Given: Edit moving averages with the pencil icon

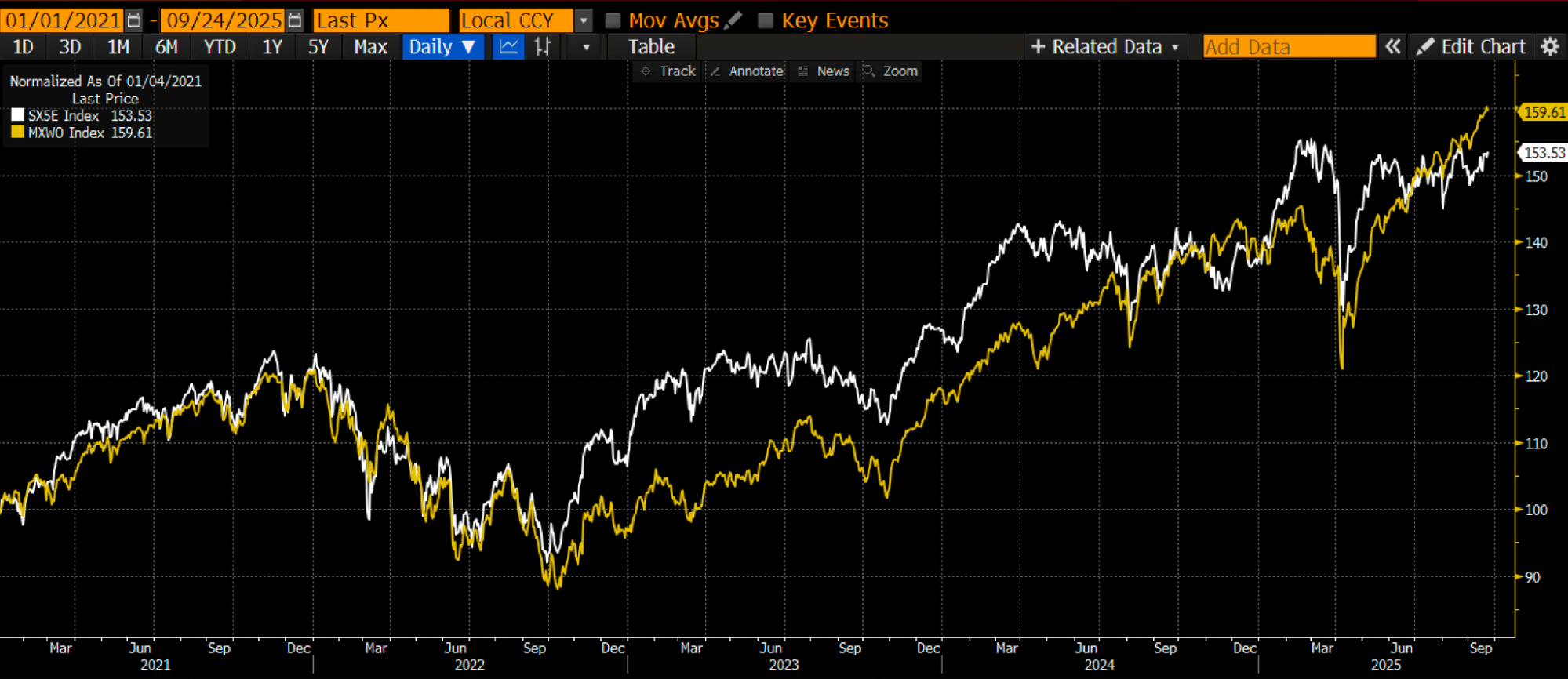Looking at the screenshot, I should click(733, 20).
